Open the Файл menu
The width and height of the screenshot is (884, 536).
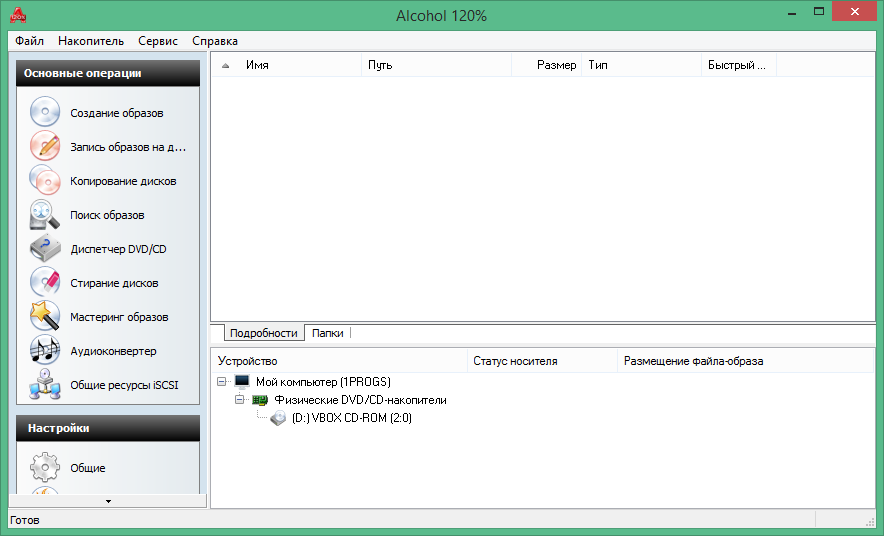click(29, 41)
